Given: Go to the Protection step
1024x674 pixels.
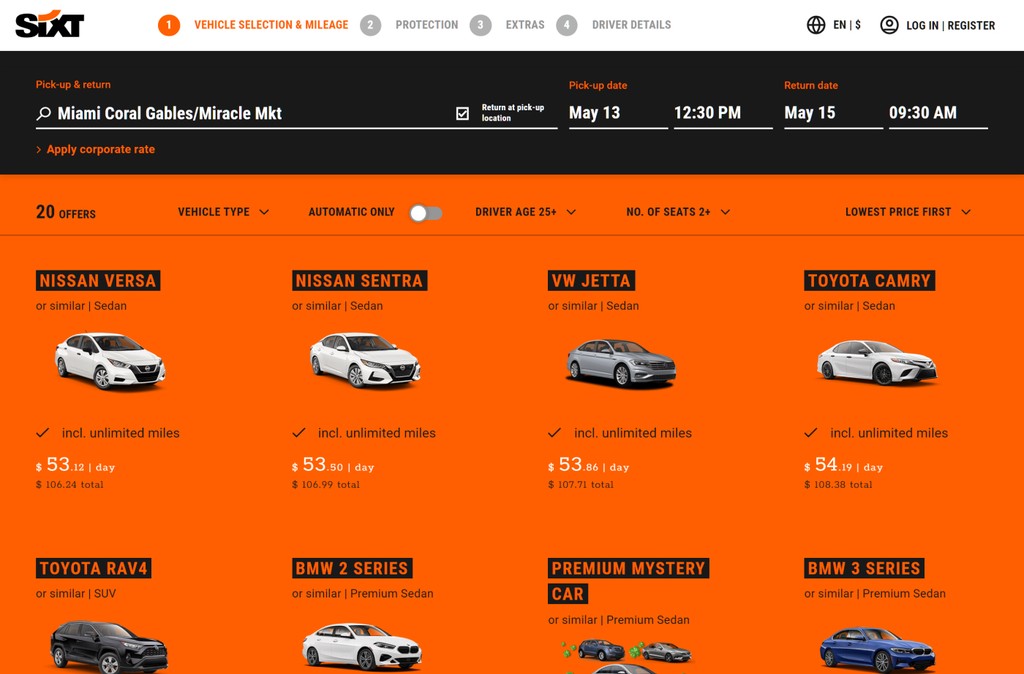Looking at the screenshot, I should [426, 25].
